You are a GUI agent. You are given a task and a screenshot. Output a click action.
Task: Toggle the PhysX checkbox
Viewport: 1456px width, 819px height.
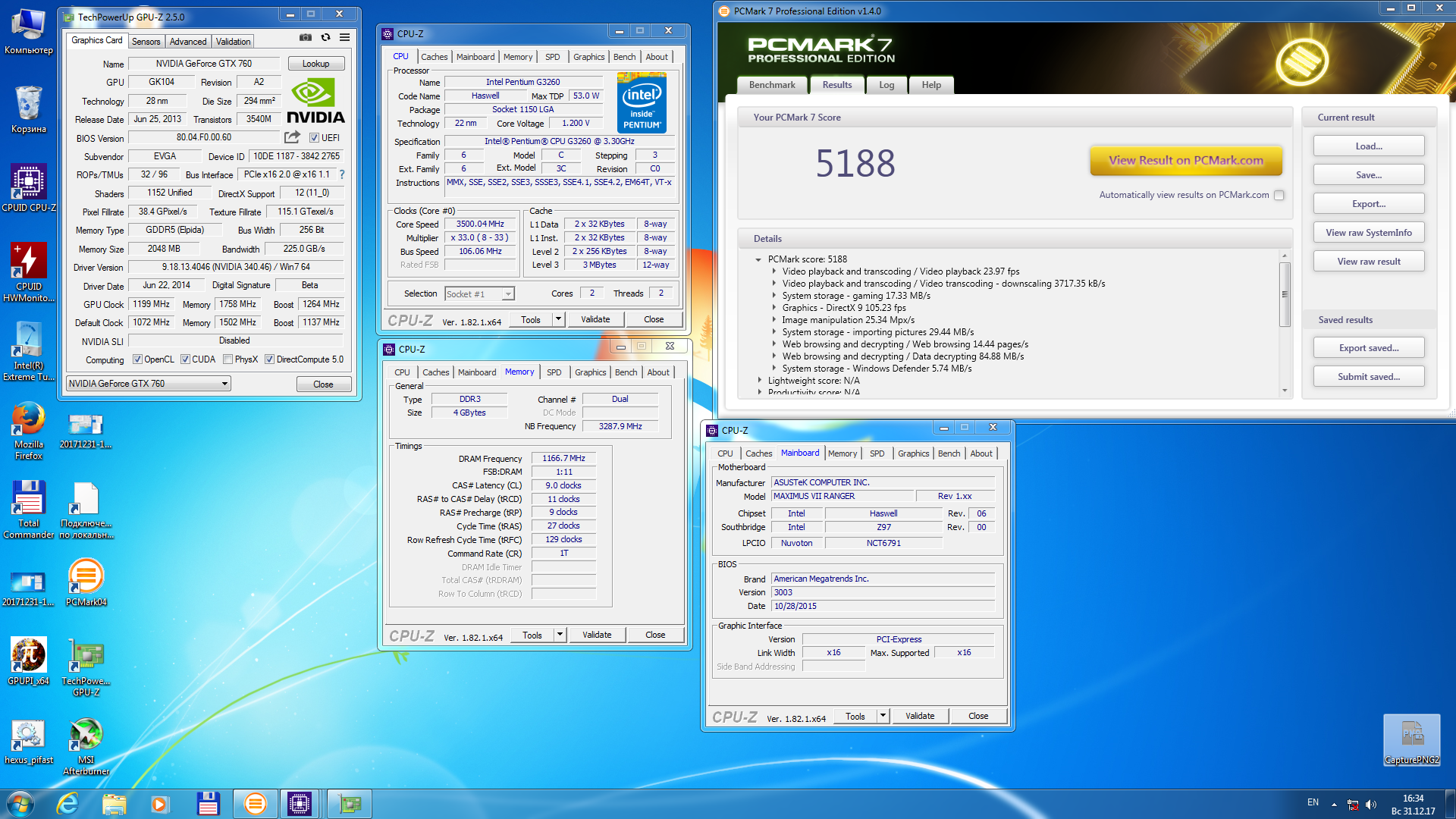coord(227,359)
